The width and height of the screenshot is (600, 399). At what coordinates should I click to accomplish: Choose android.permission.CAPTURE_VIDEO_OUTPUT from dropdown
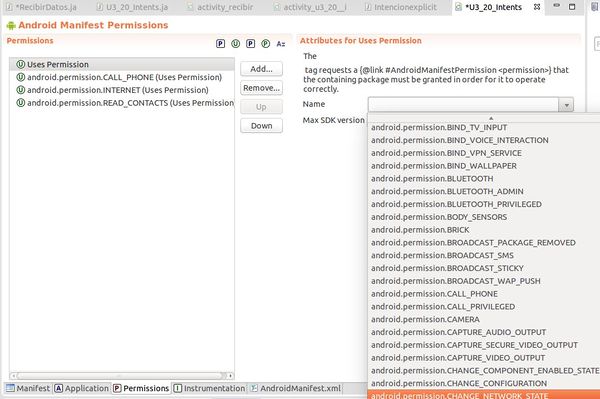tap(484, 358)
